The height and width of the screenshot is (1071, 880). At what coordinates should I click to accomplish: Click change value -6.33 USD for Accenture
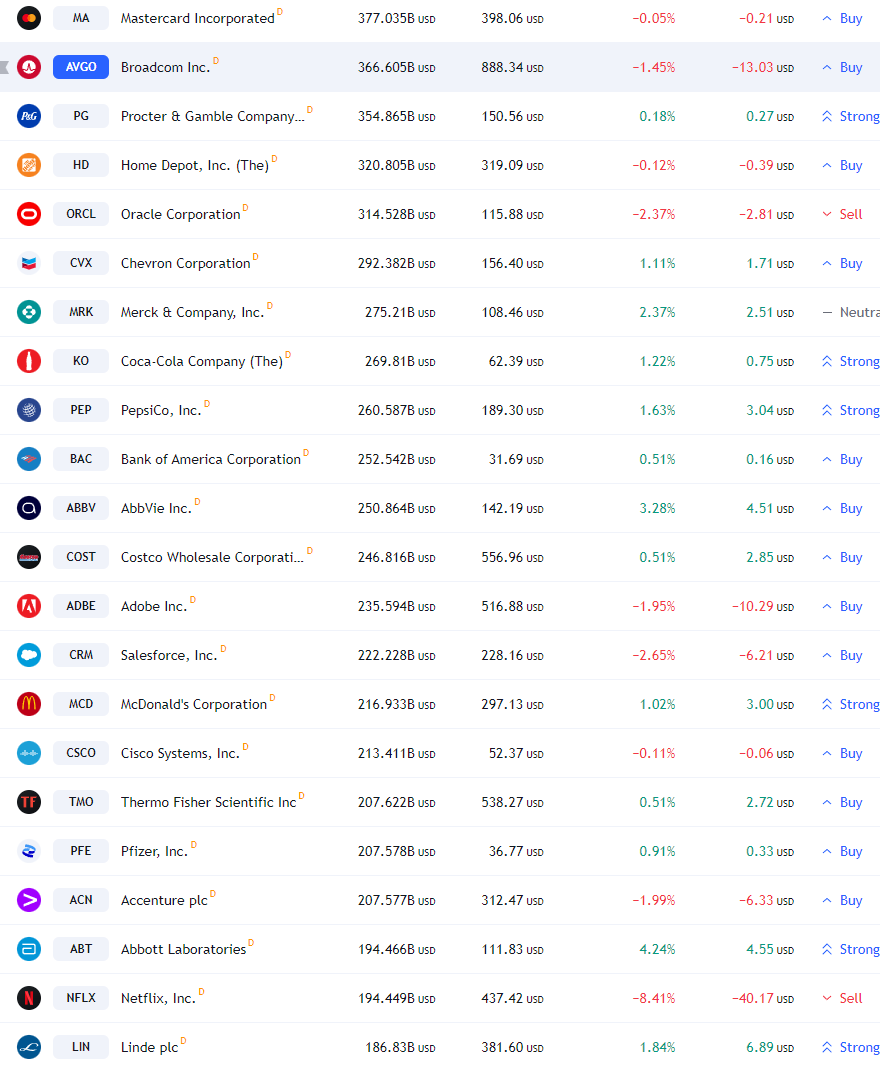click(x=767, y=900)
